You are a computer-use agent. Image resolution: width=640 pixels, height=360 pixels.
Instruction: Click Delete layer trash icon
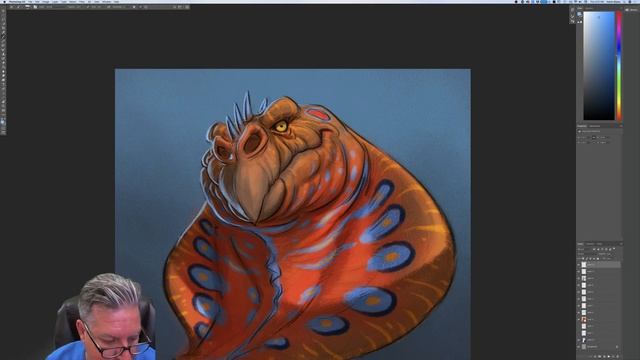618,356
